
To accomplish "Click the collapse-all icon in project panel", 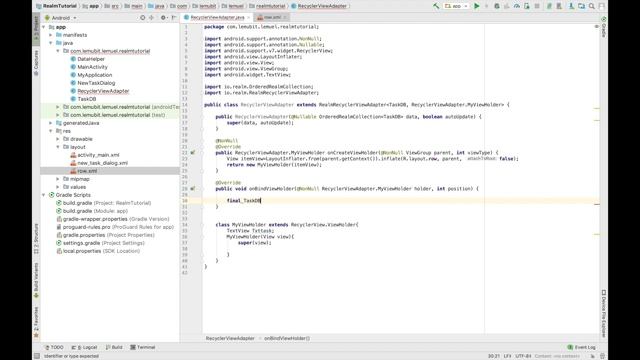I will [x=151, y=18].
